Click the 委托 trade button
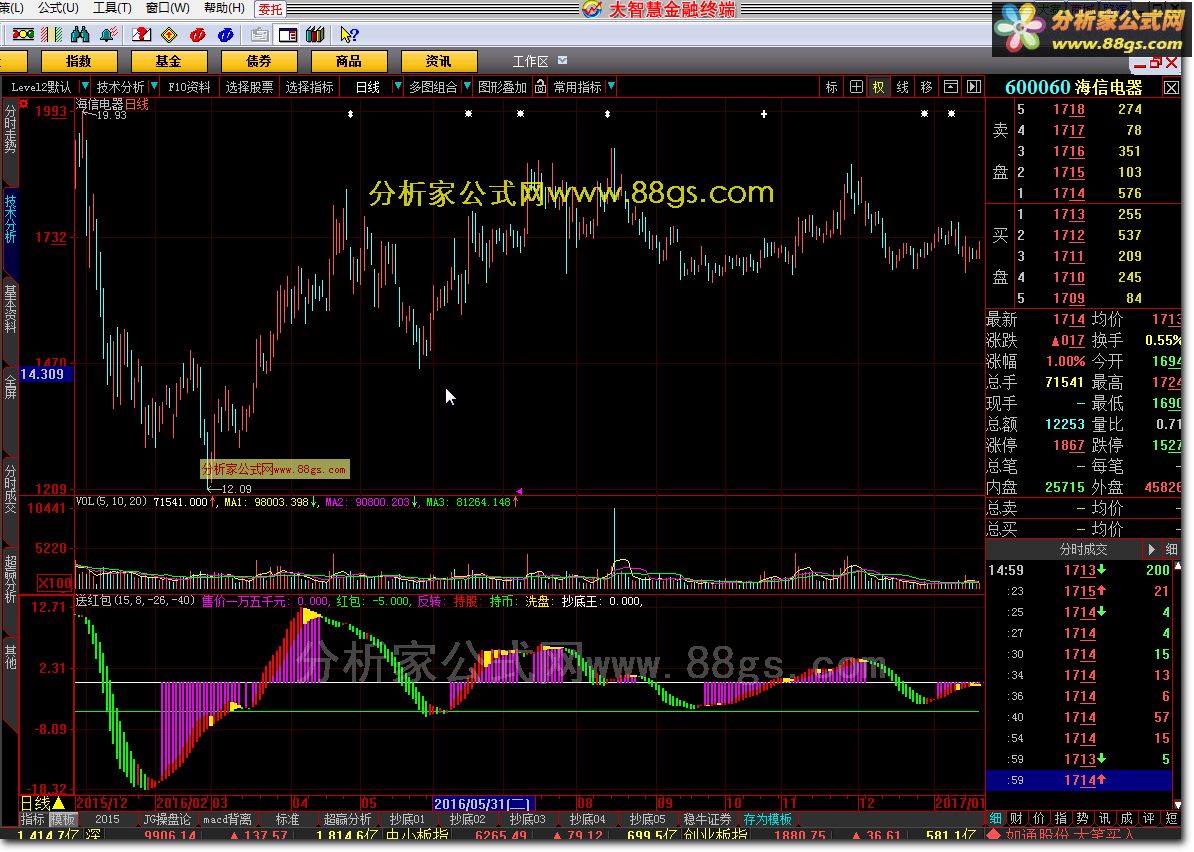This screenshot has height=852, width=1194. pyautogui.click(x=270, y=9)
